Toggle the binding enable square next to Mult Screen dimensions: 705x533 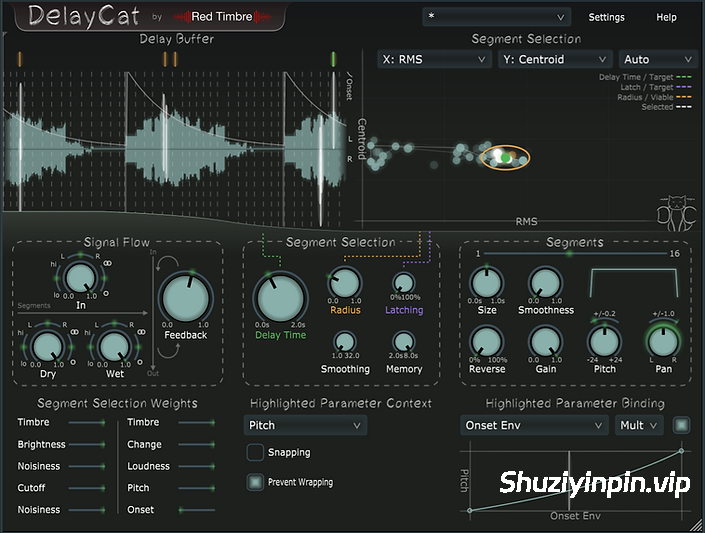click(x=681, y=425)
